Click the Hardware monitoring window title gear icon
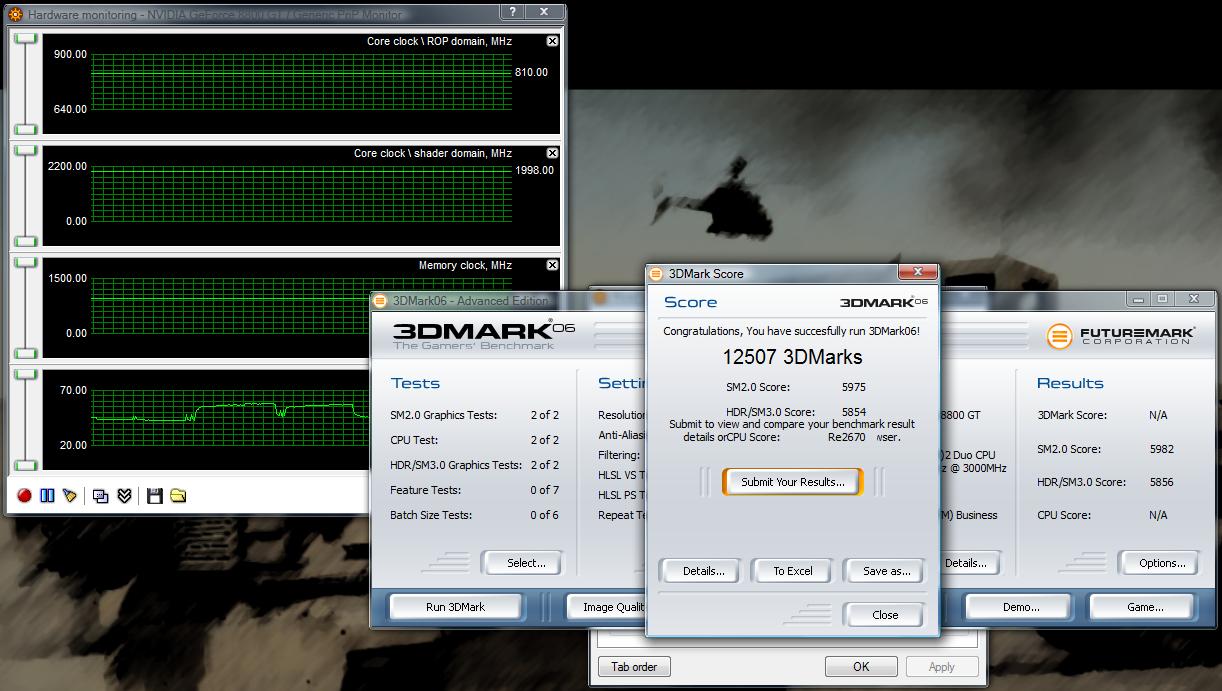This screenshot has height=691, width=1222. pyautogui.click(x=15, y=14)
